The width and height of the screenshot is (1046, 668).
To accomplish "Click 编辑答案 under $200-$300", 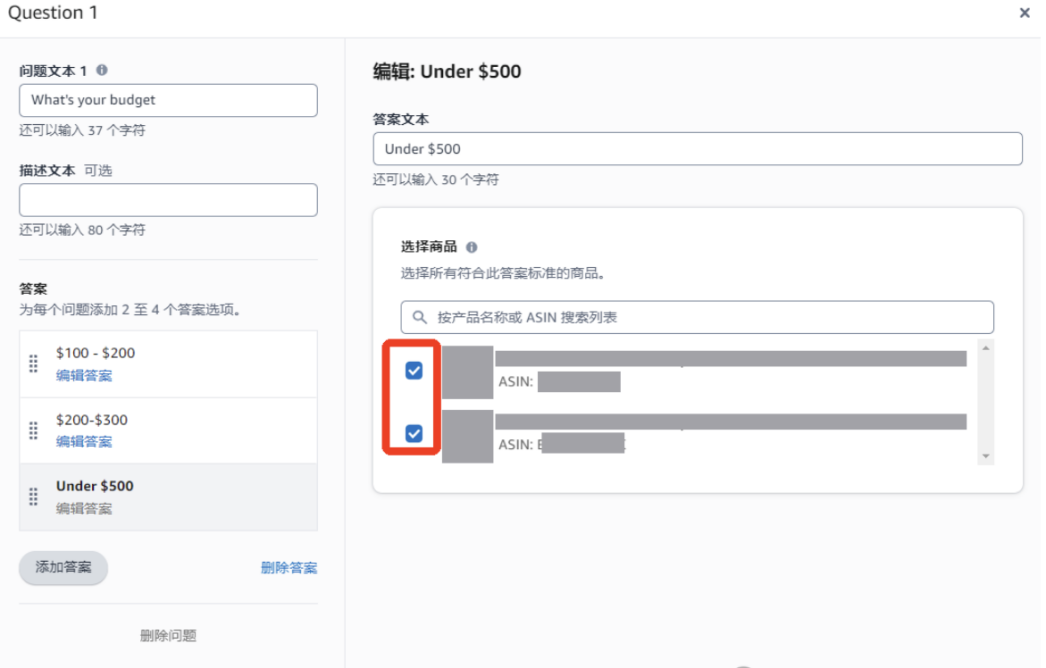I will point(84,442).
